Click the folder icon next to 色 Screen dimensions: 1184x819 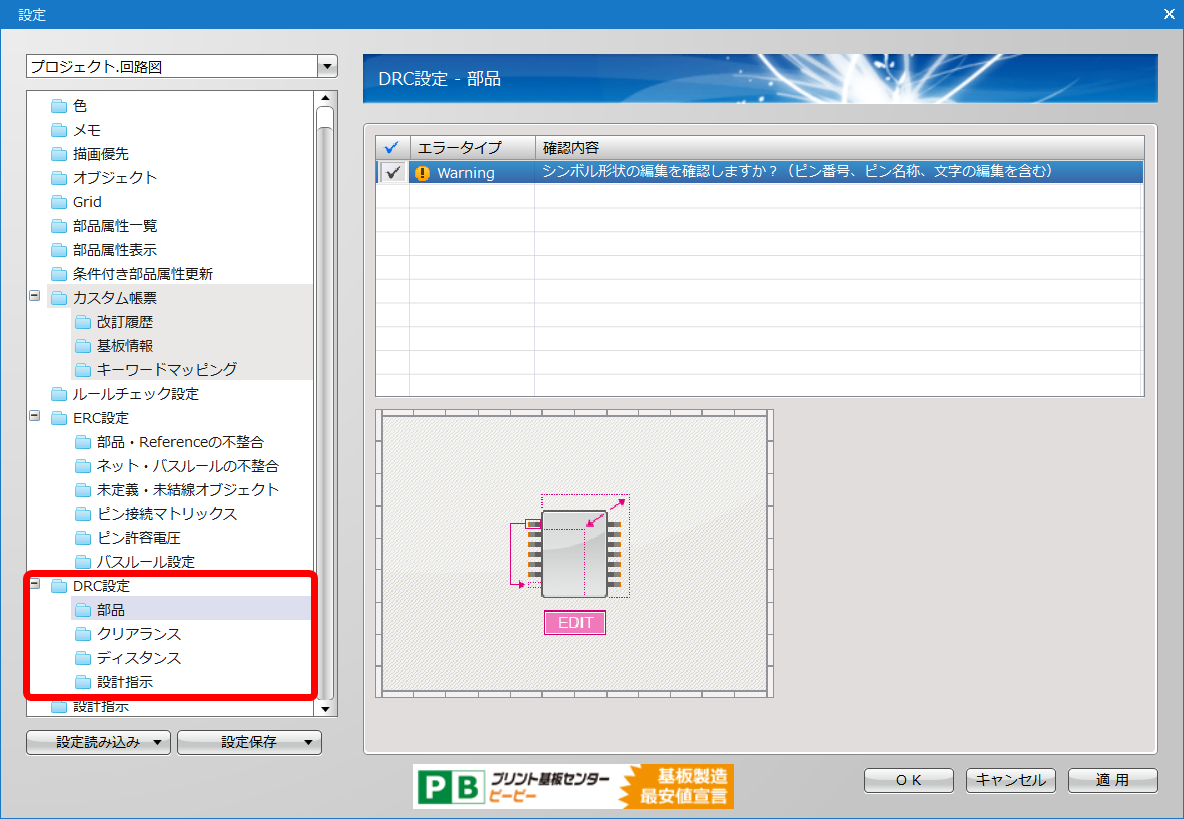click(x=59, y=106)
